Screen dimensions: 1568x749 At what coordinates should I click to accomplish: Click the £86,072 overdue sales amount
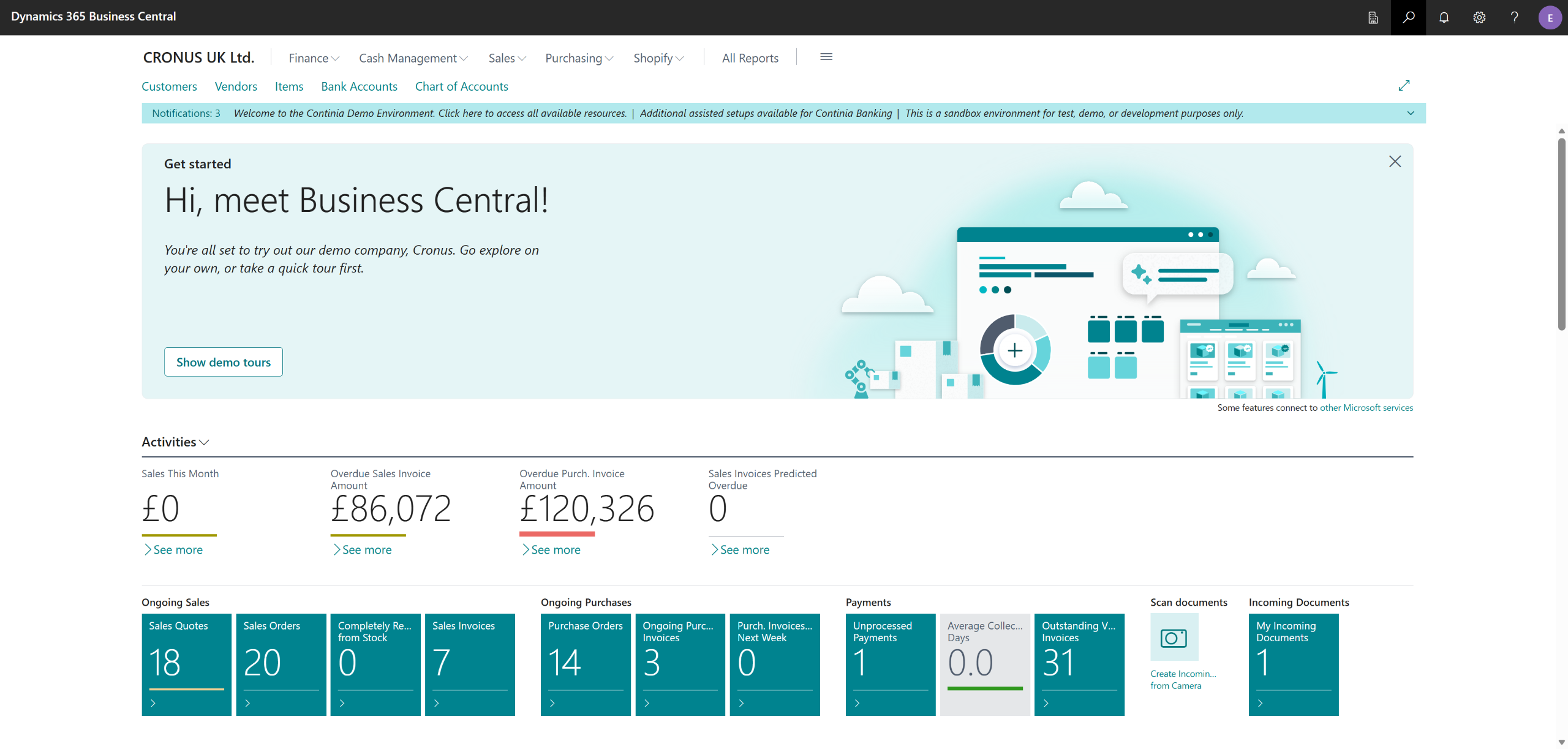391,508
